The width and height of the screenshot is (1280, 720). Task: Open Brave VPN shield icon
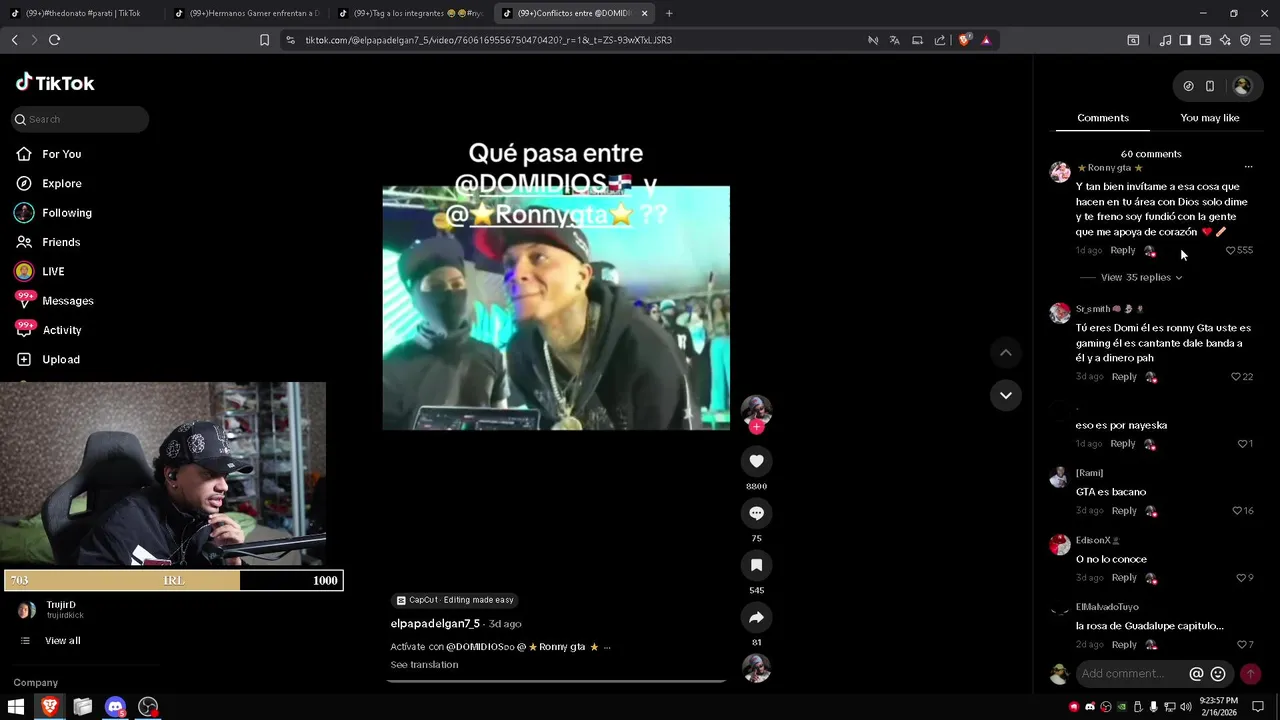pos(1245,40)
